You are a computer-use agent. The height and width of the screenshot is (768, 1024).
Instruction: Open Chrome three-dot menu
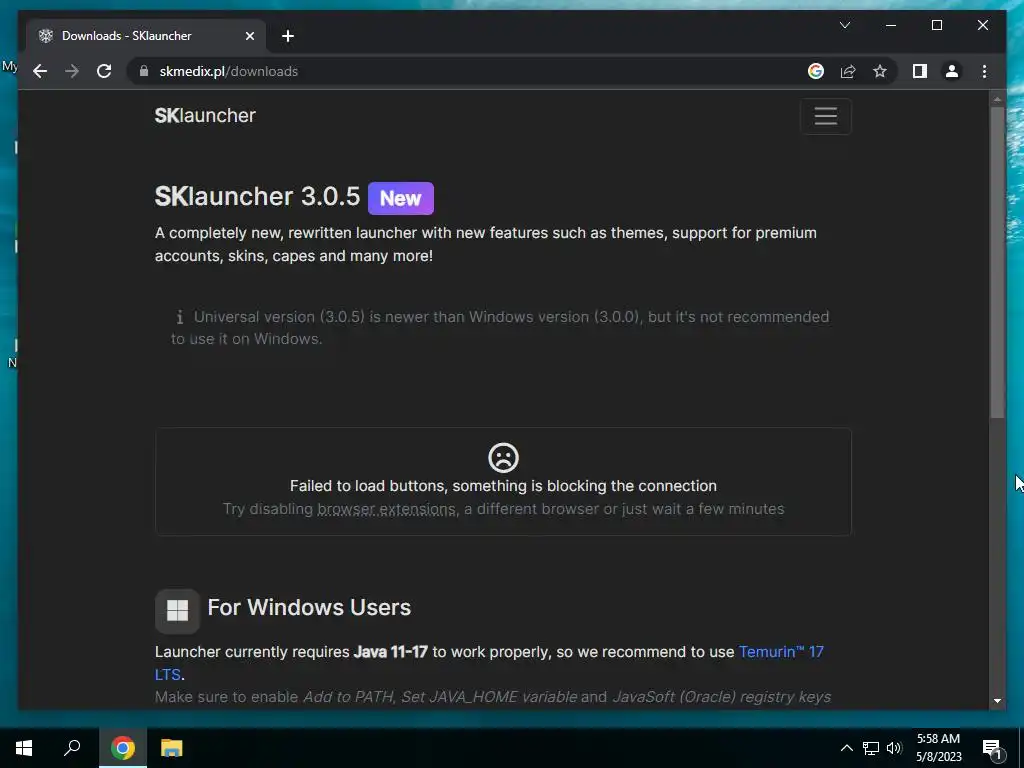tap(984, 71)
